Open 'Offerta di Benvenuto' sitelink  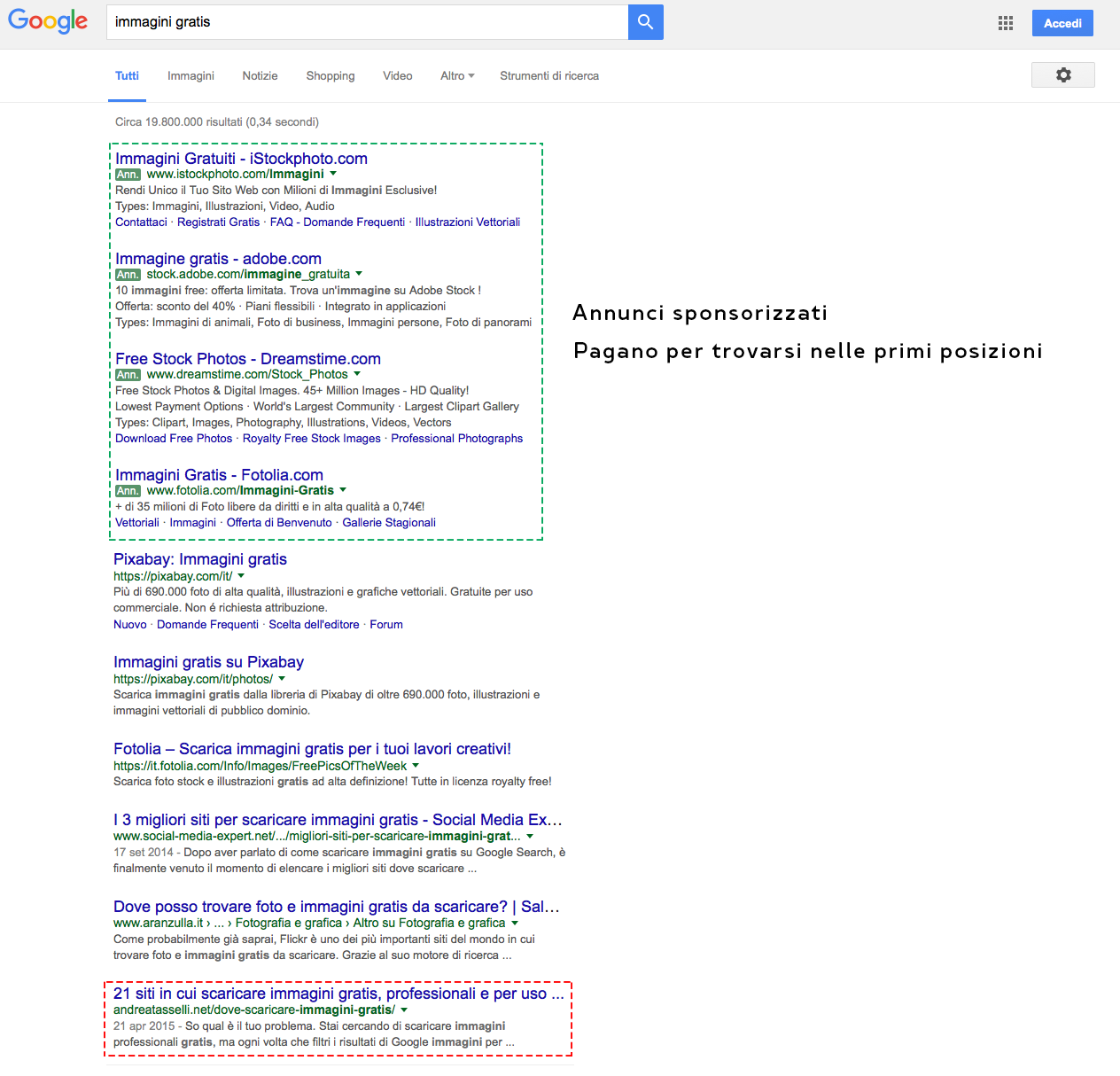pos(279,523)
